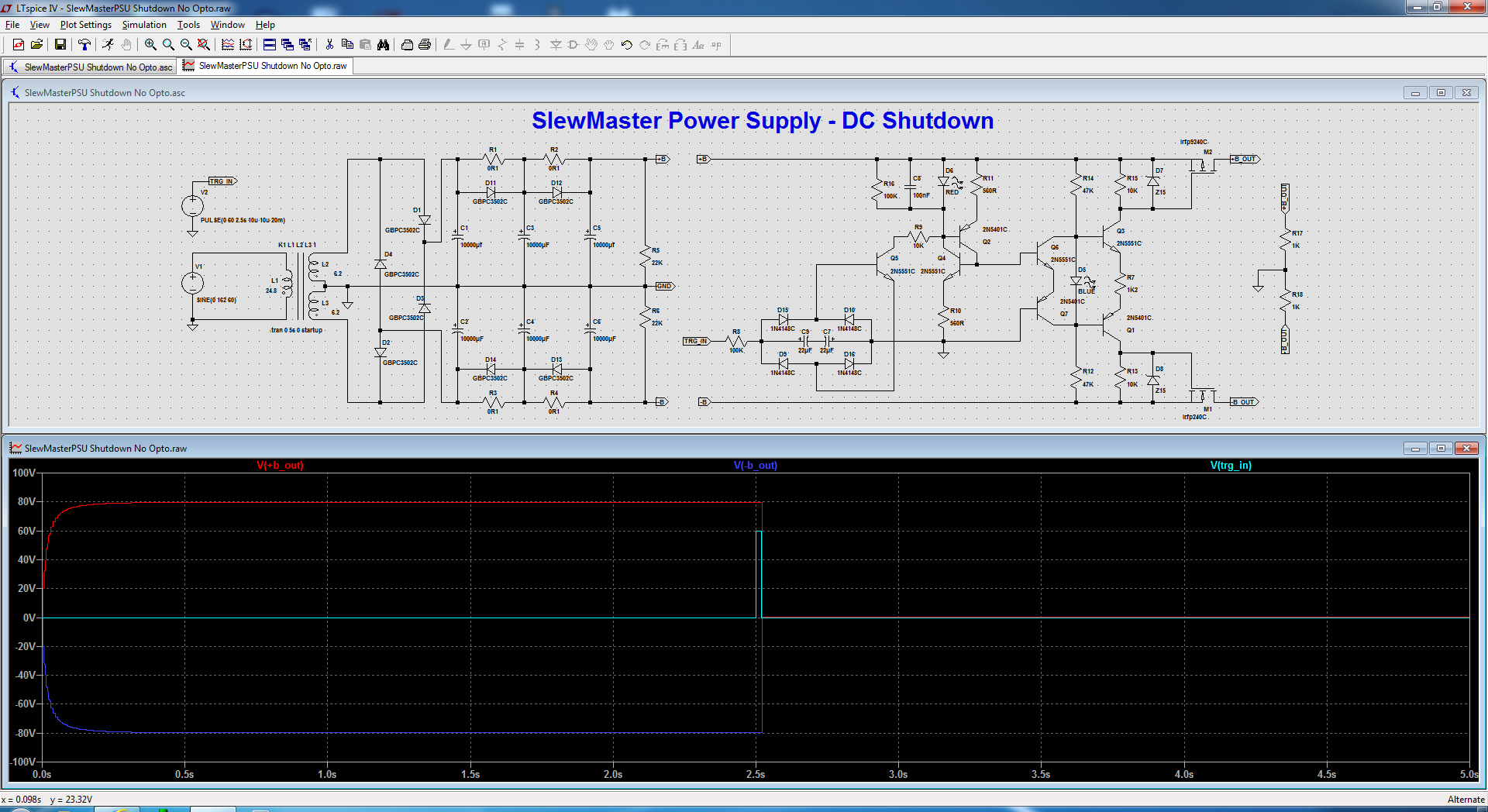This screenshot has width=1488, height=812.
Task: Click the x = 0.098s status readout
Action: pos(21,800)
